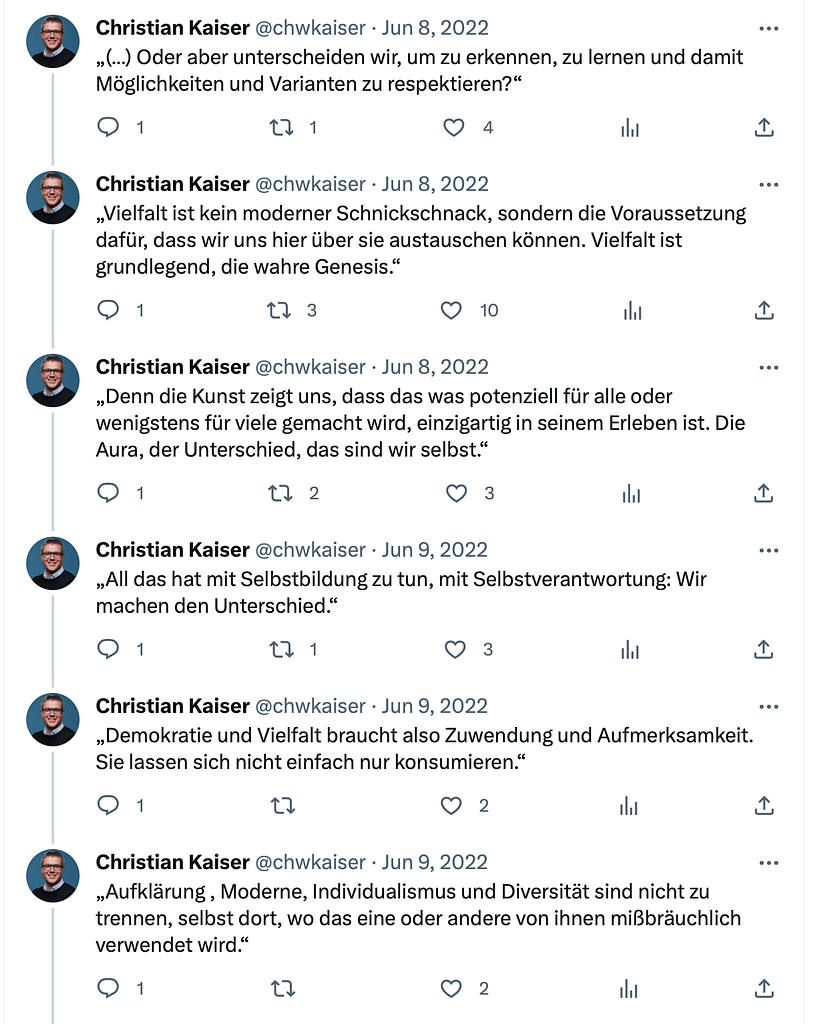The width and height of the screenshot is (816, 1024).
Task: Open Christian Kaiser name on "Demokratie und Vielfalt" tweet
Action: tap(172, 706)
